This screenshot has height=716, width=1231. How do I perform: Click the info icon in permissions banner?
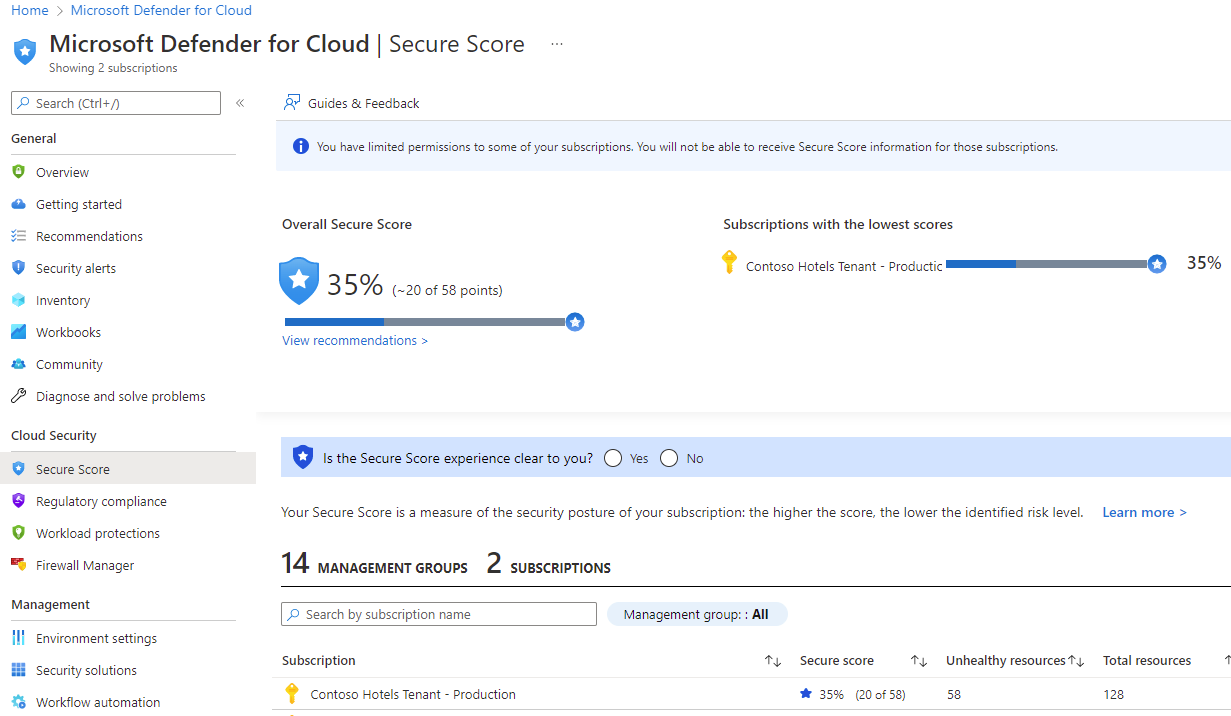(x=300, y=146)
